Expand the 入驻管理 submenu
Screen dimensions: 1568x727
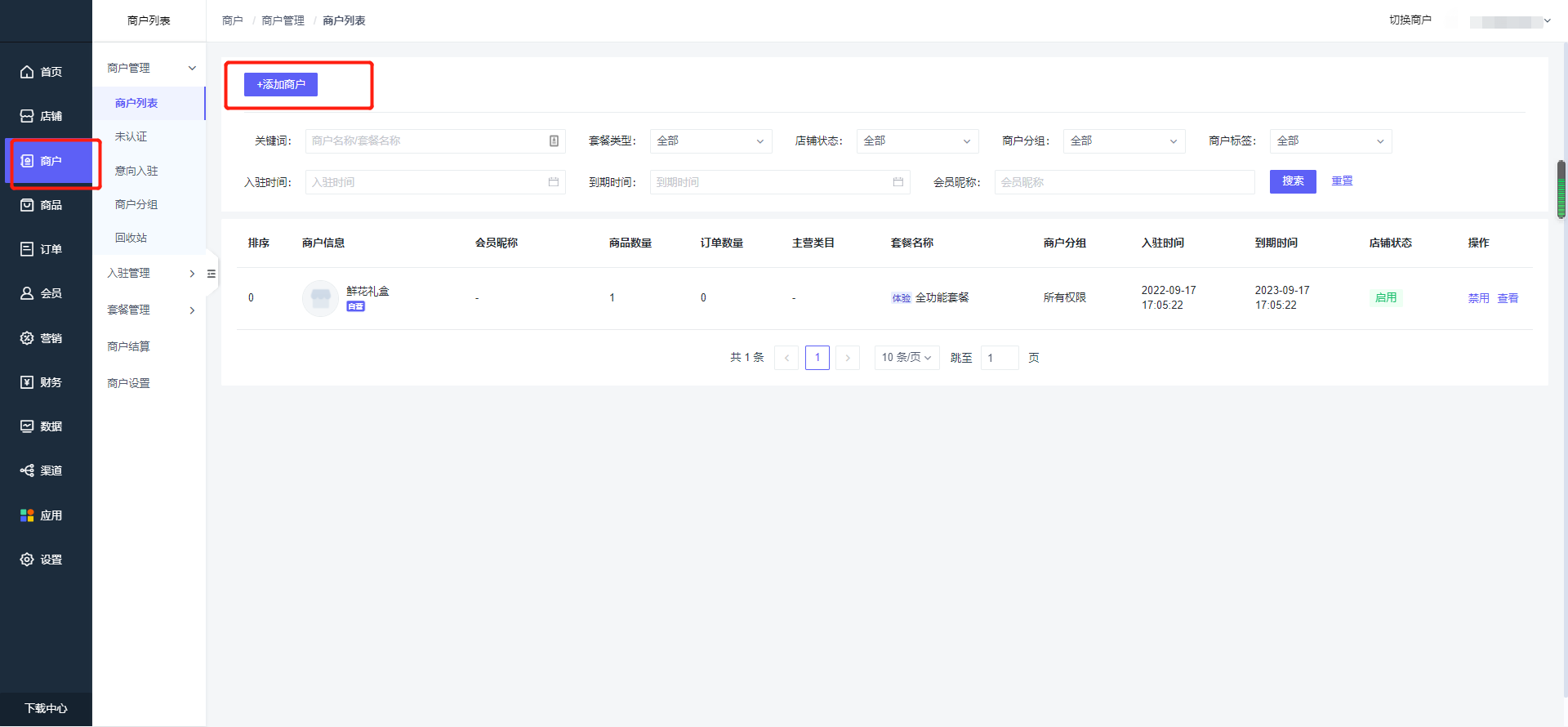[x=150, y=274]
